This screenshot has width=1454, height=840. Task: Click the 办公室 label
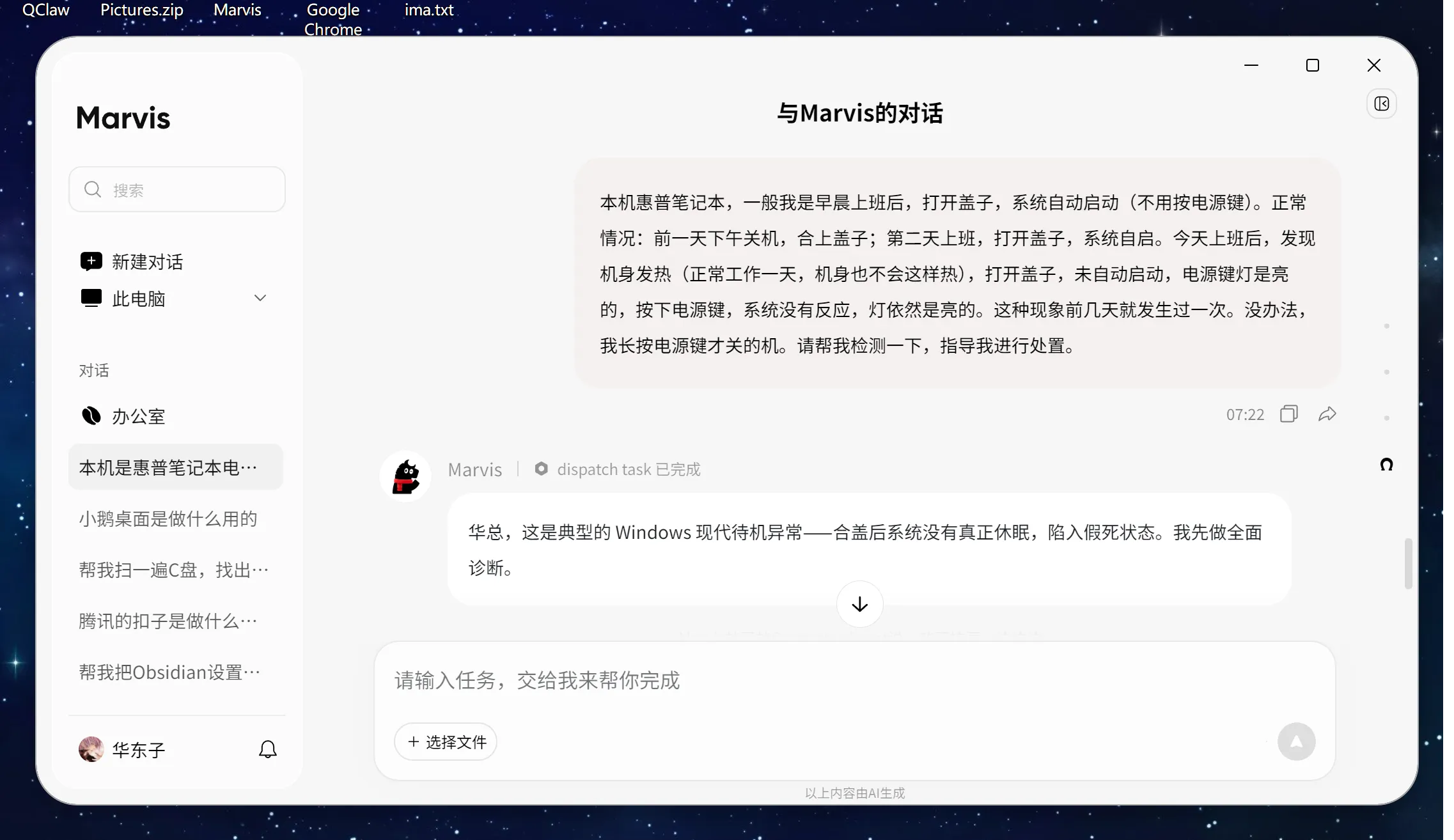[x=139, y=416]
